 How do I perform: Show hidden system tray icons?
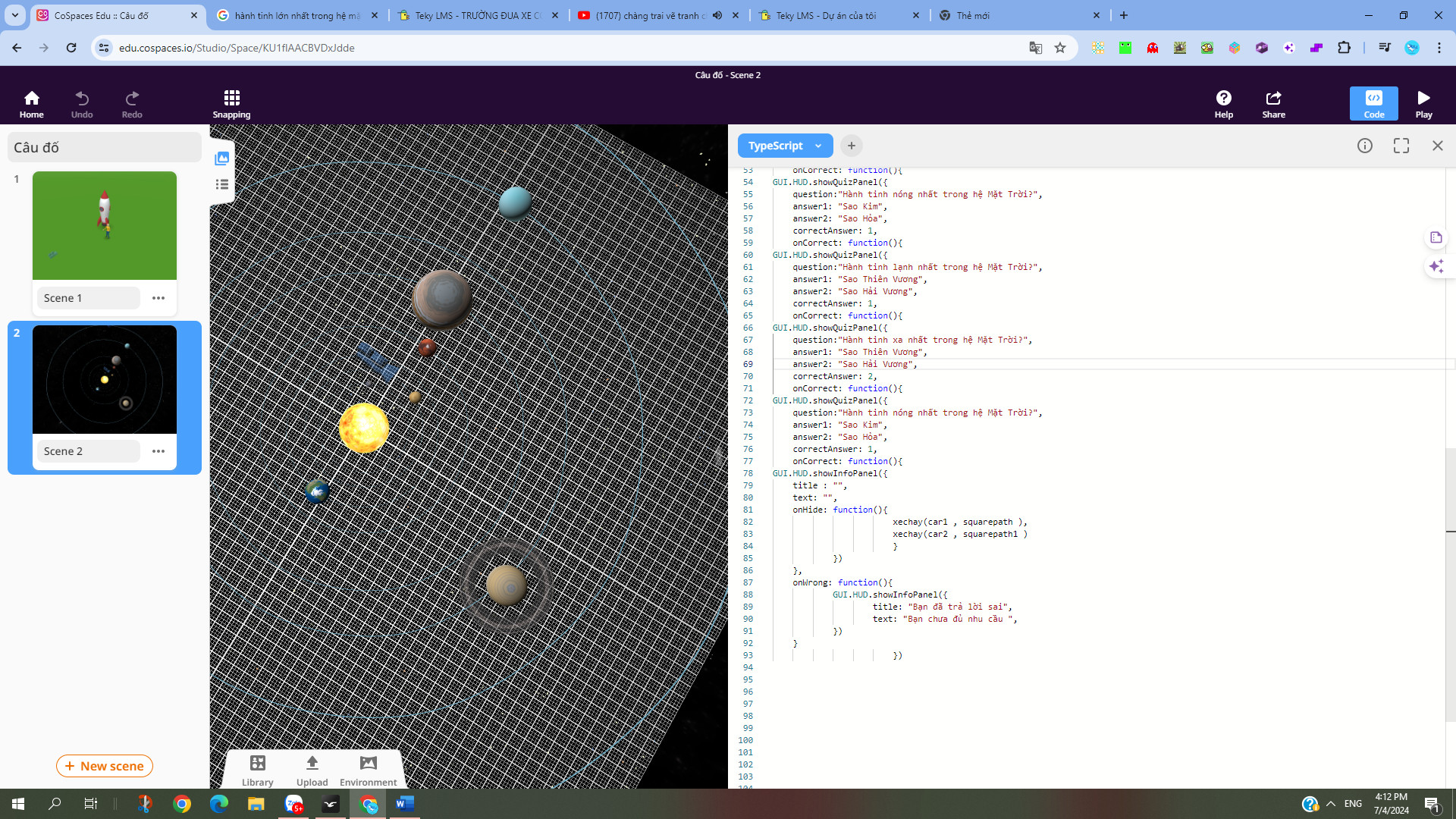click(1331, 804)
